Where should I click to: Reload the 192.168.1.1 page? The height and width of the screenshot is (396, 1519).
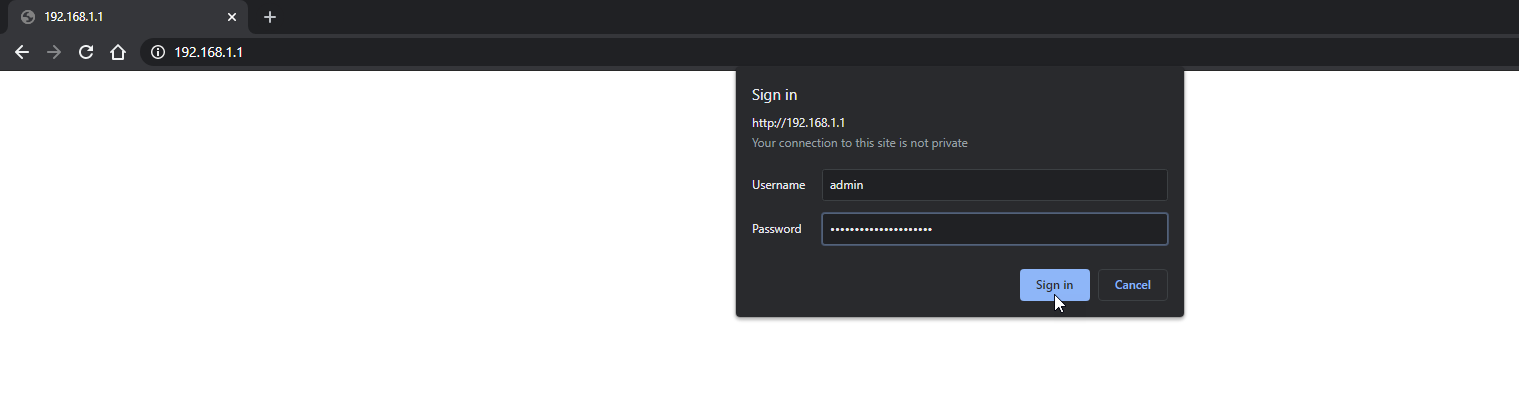tap(86, 52)
